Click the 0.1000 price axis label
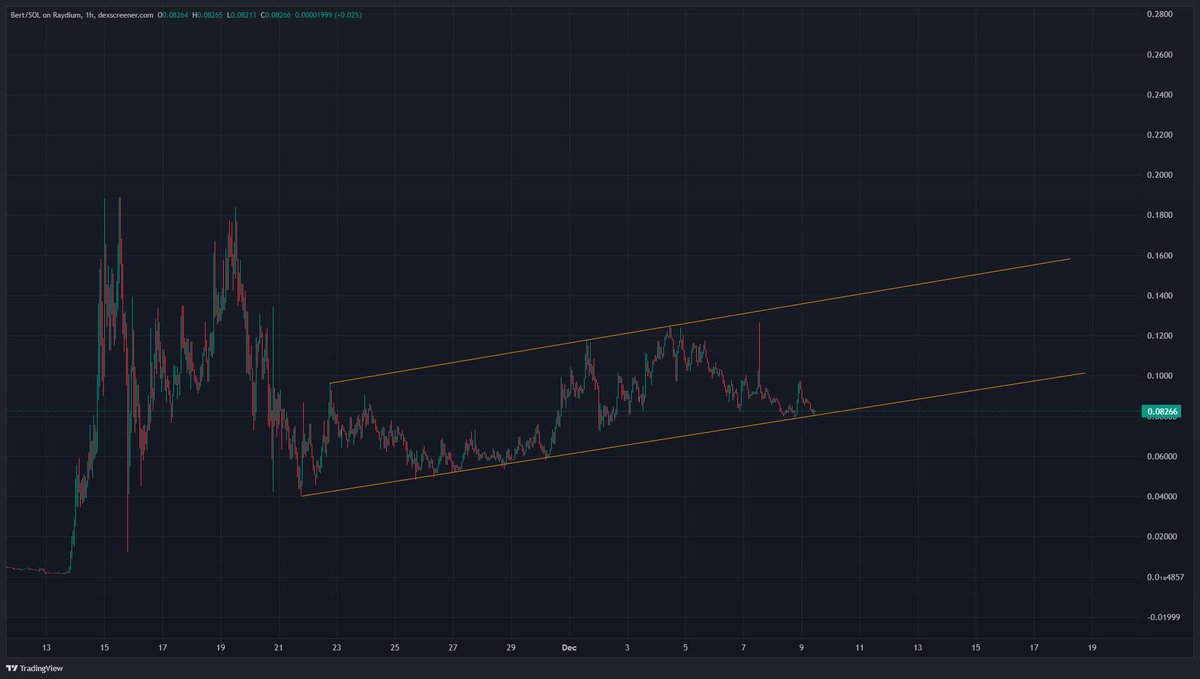 (1161, 376)
